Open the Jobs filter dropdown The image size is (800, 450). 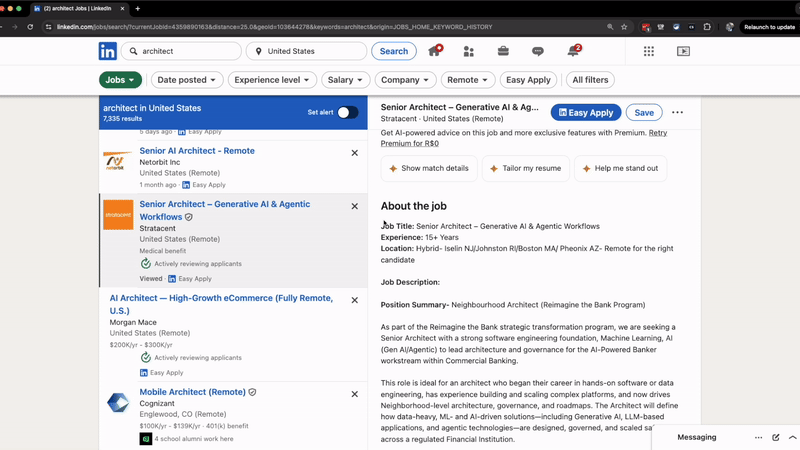120,80
